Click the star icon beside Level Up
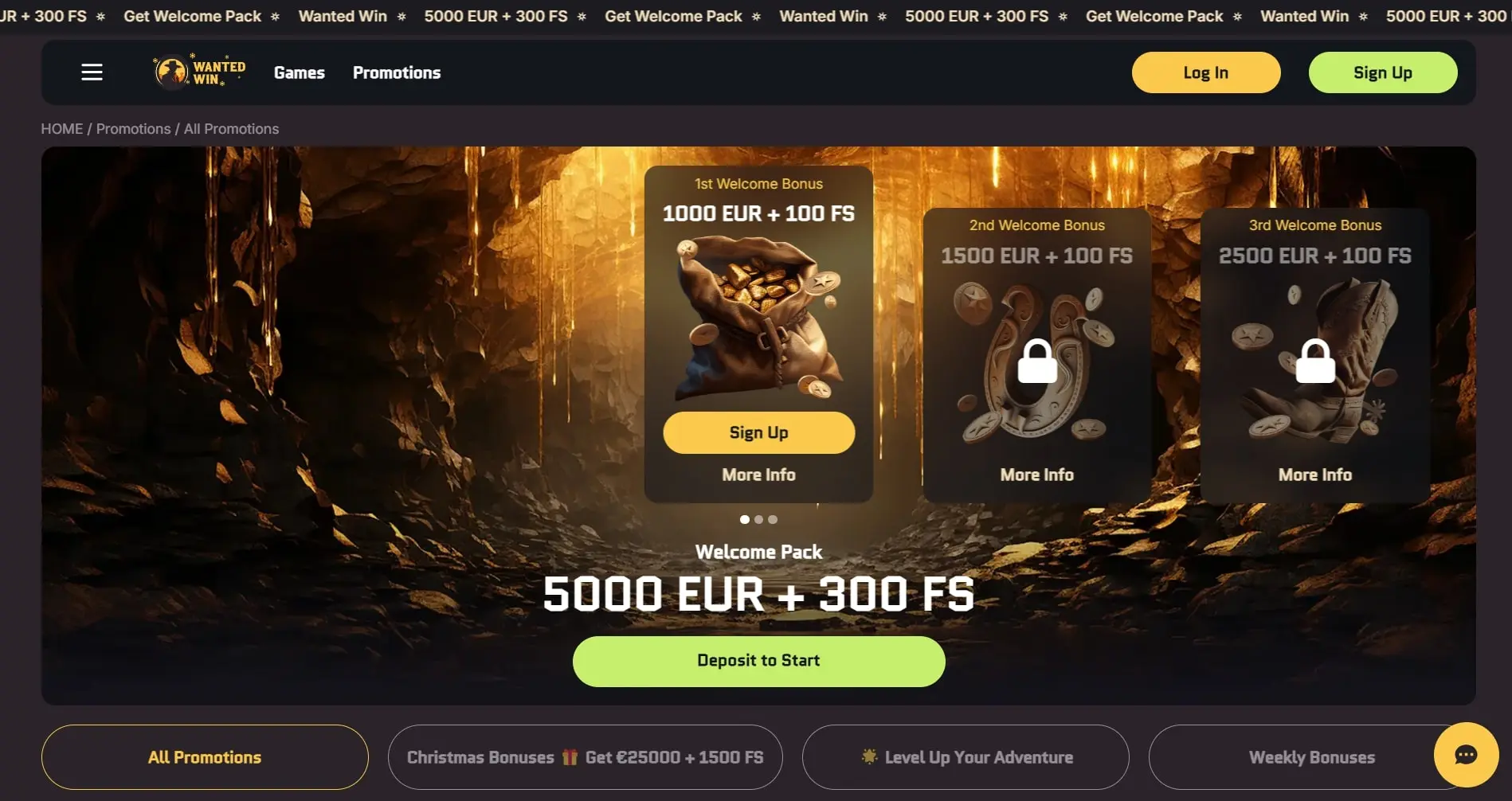Screen dimensions: 1512x801 pyautogui.click(x=869, y=756)
